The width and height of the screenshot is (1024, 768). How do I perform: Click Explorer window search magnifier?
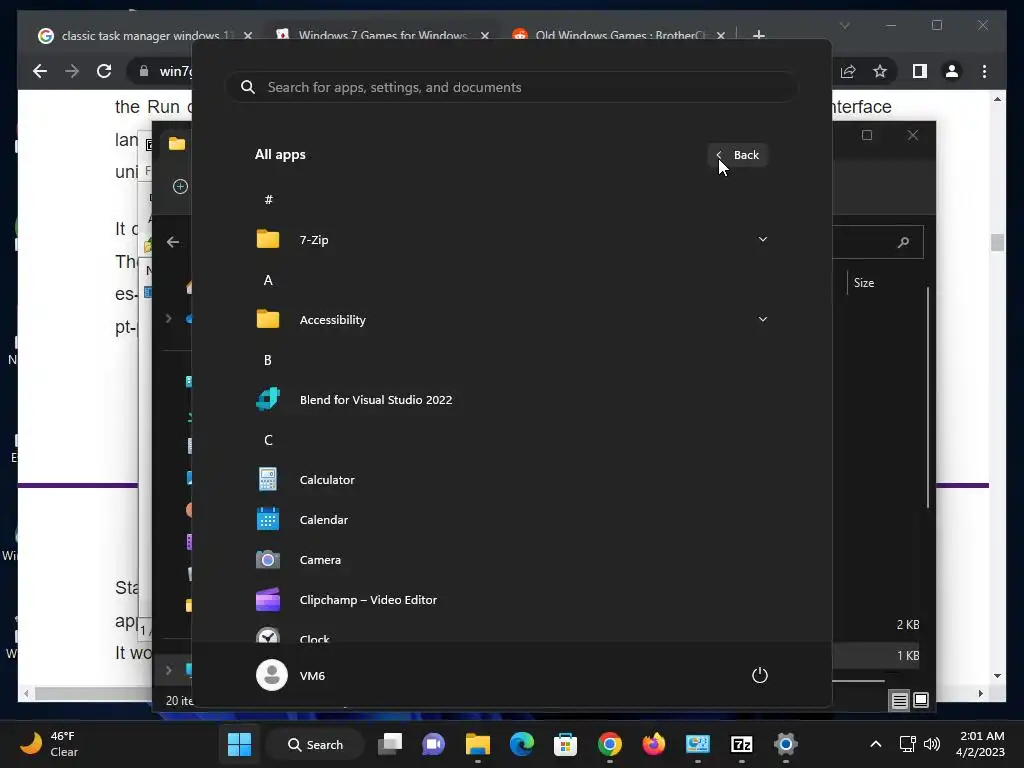pos(904,242)
